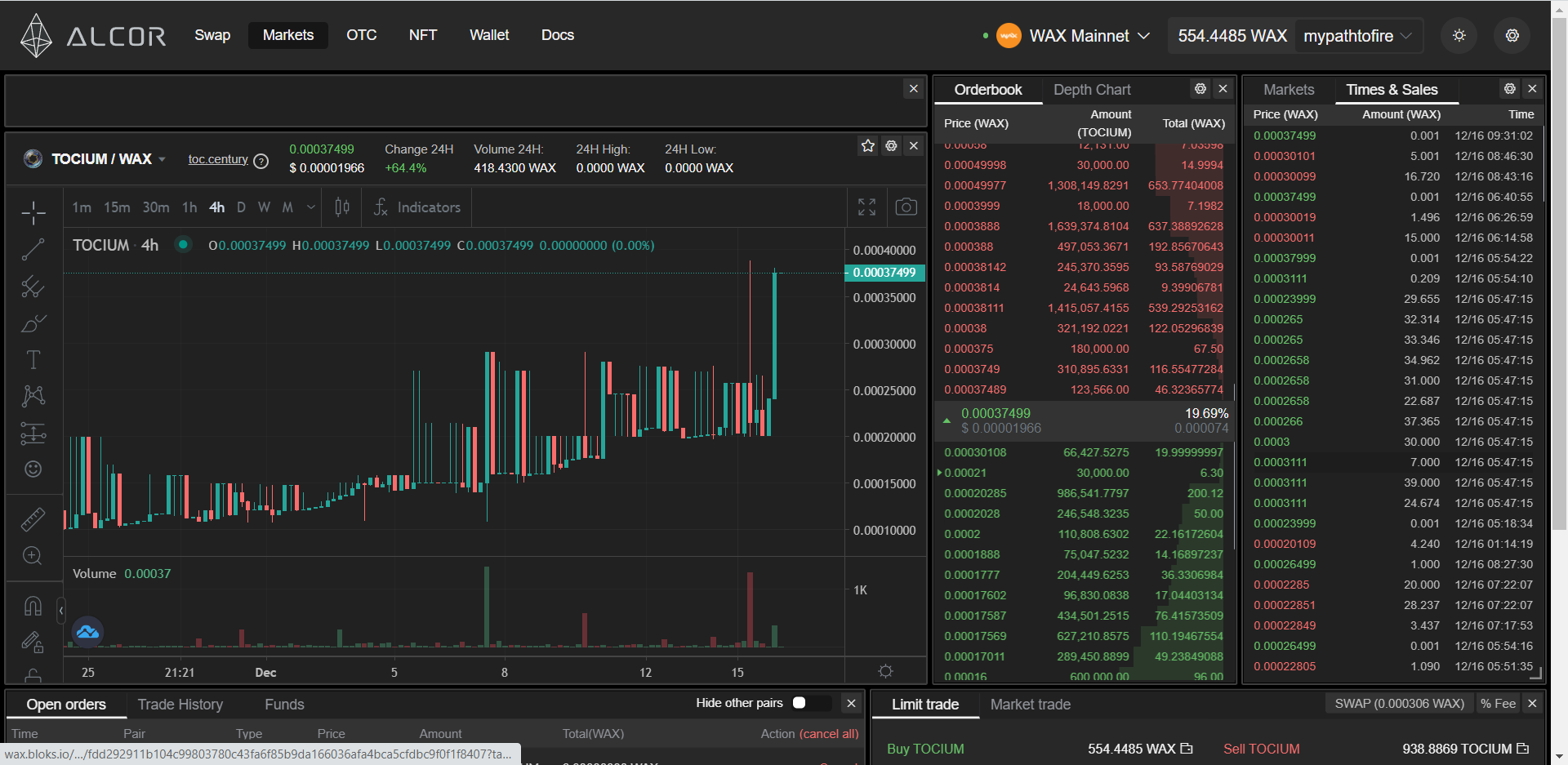Open Indicators menu on chart

(417, 207)
